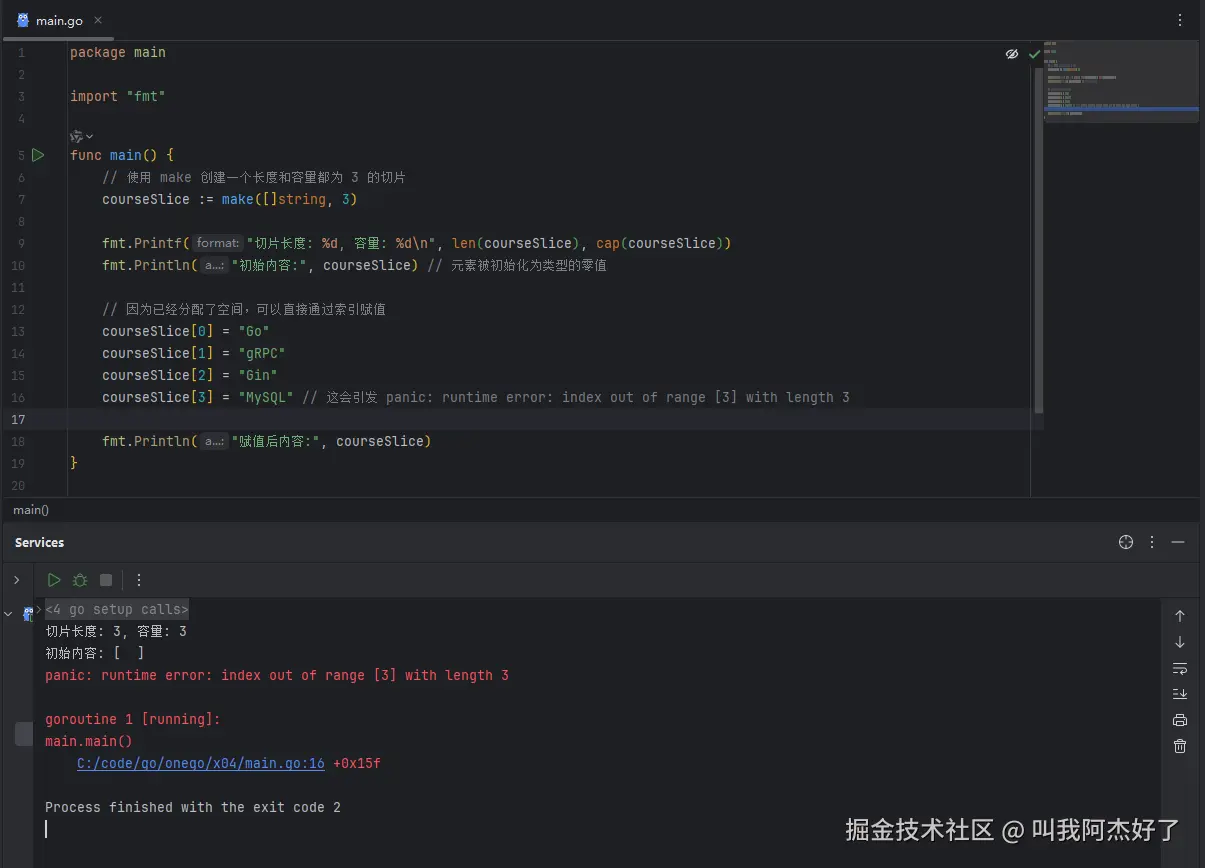
Task: Click the folded '<4 go setup calls>' text
Action: pos(117,610)
